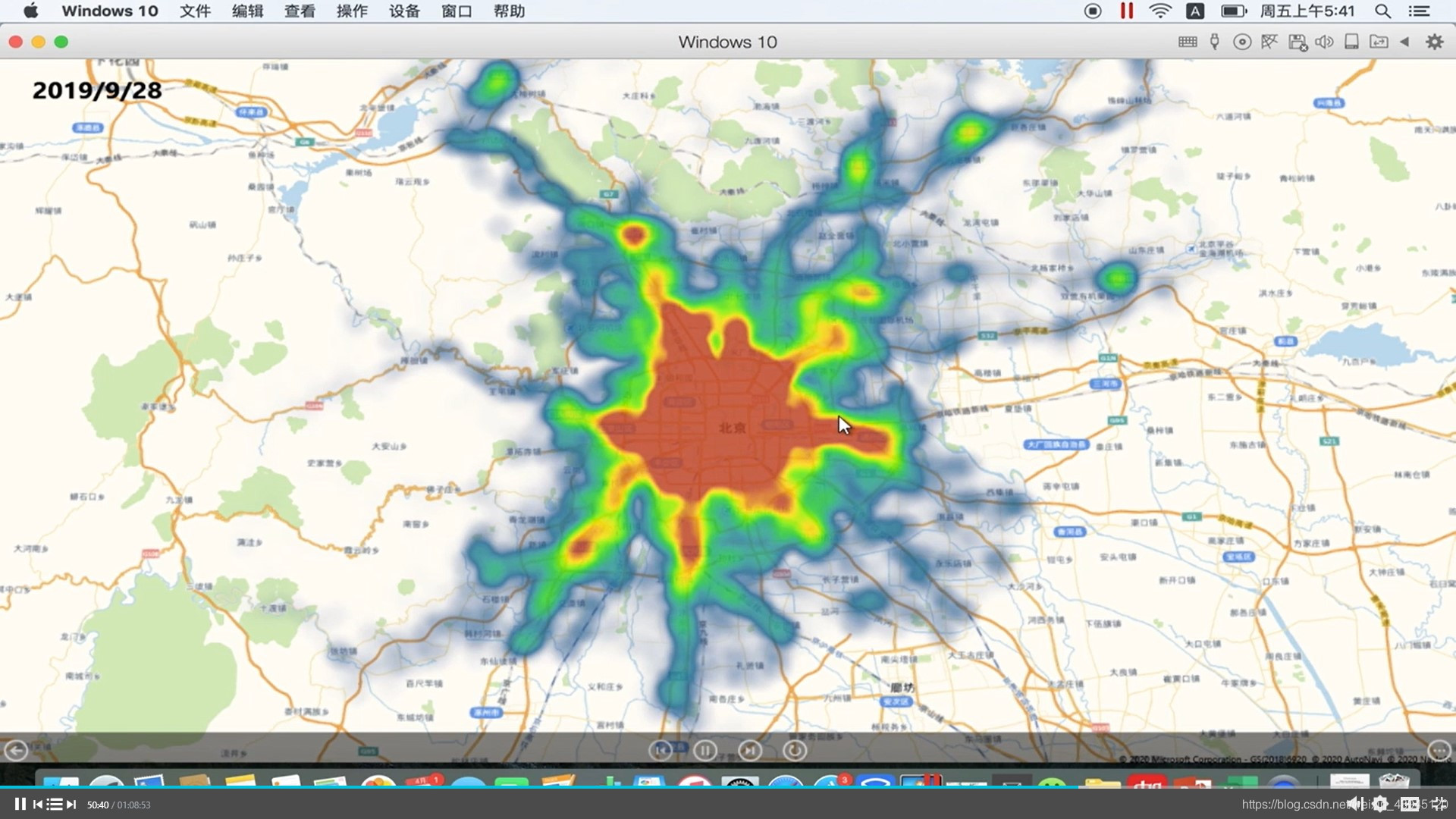Viewport: 1456px width, 819px height.
Task: Open the video playlist icon
Action: coord(54,804)
